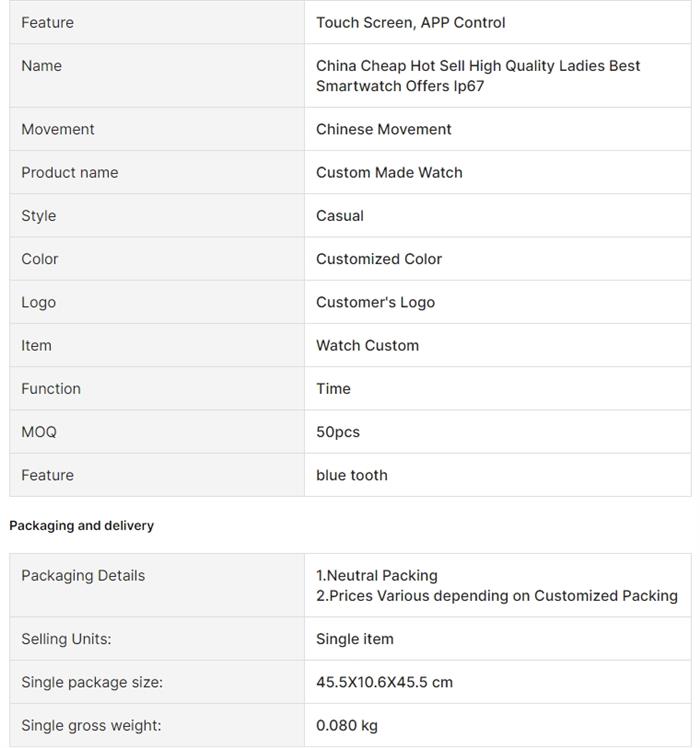Click the "Chinese Movement" value cell
Viewport: 700px width, 748px height.
(x=383, y=129)
